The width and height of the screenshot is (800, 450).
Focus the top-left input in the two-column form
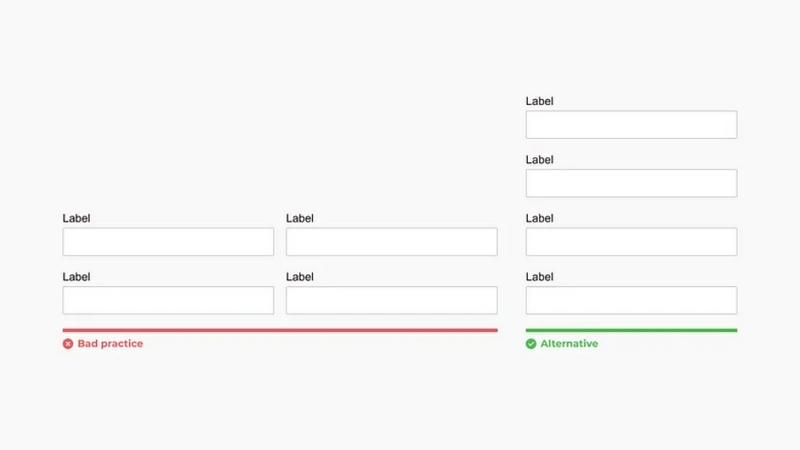168,242
